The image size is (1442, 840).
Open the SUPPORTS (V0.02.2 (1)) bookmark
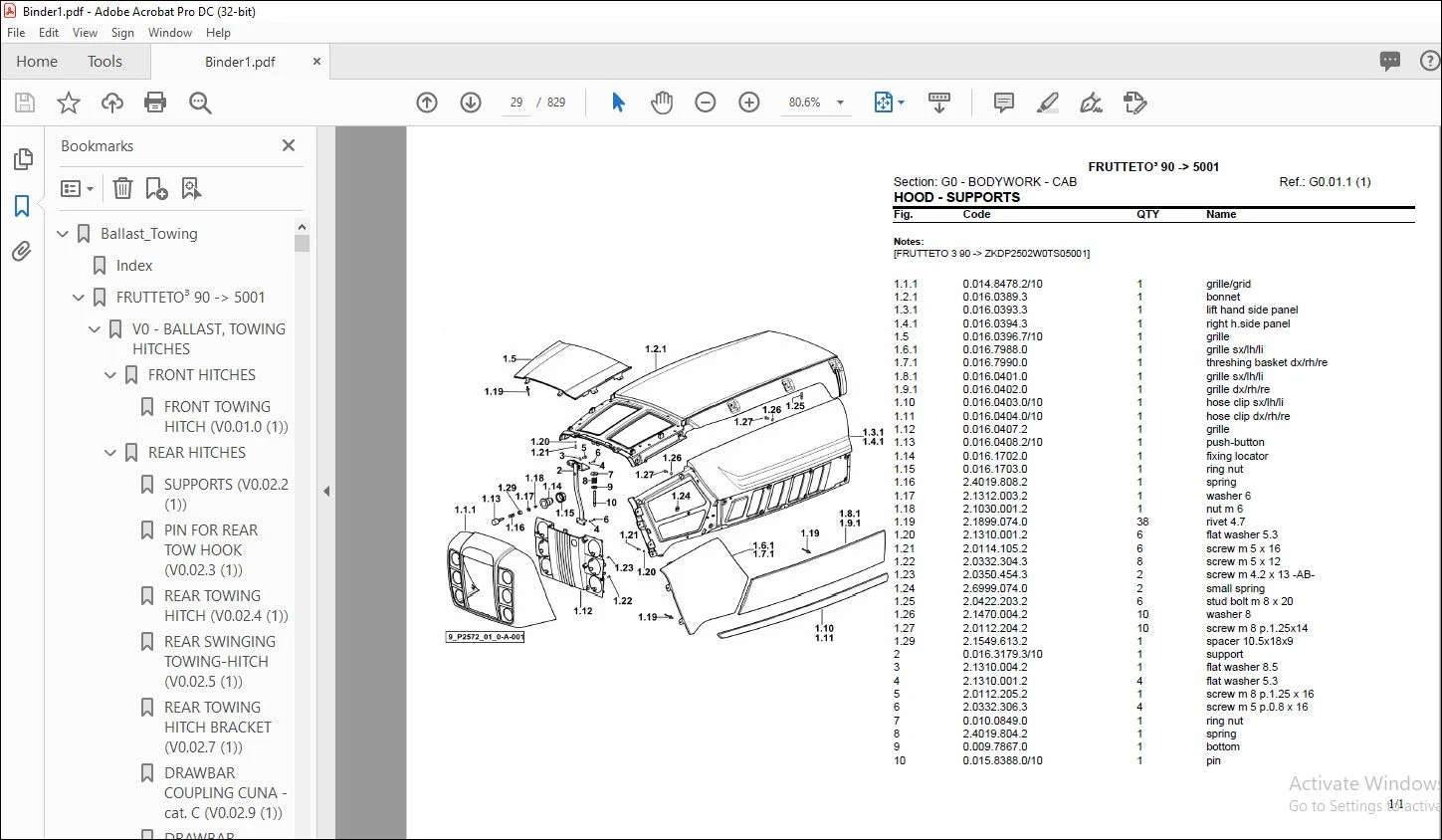pos(226,495)
